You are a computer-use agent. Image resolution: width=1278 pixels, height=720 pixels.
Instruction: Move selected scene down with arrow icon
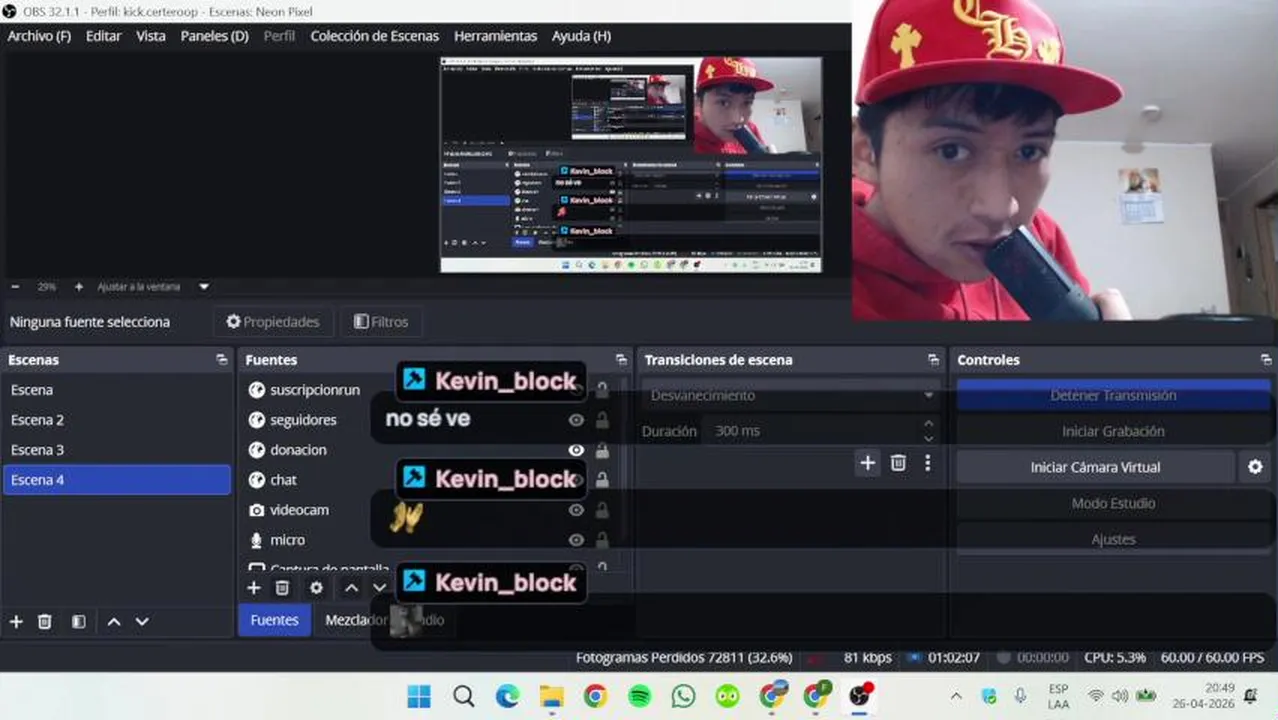tap(142, 621)
